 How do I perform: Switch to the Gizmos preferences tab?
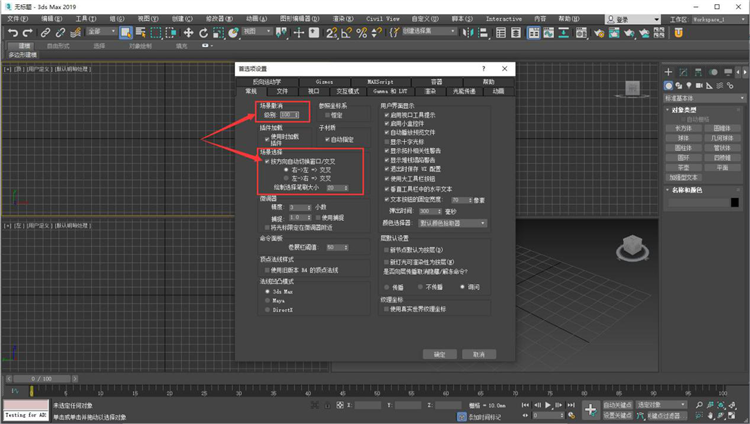click(x=324, y=82)
